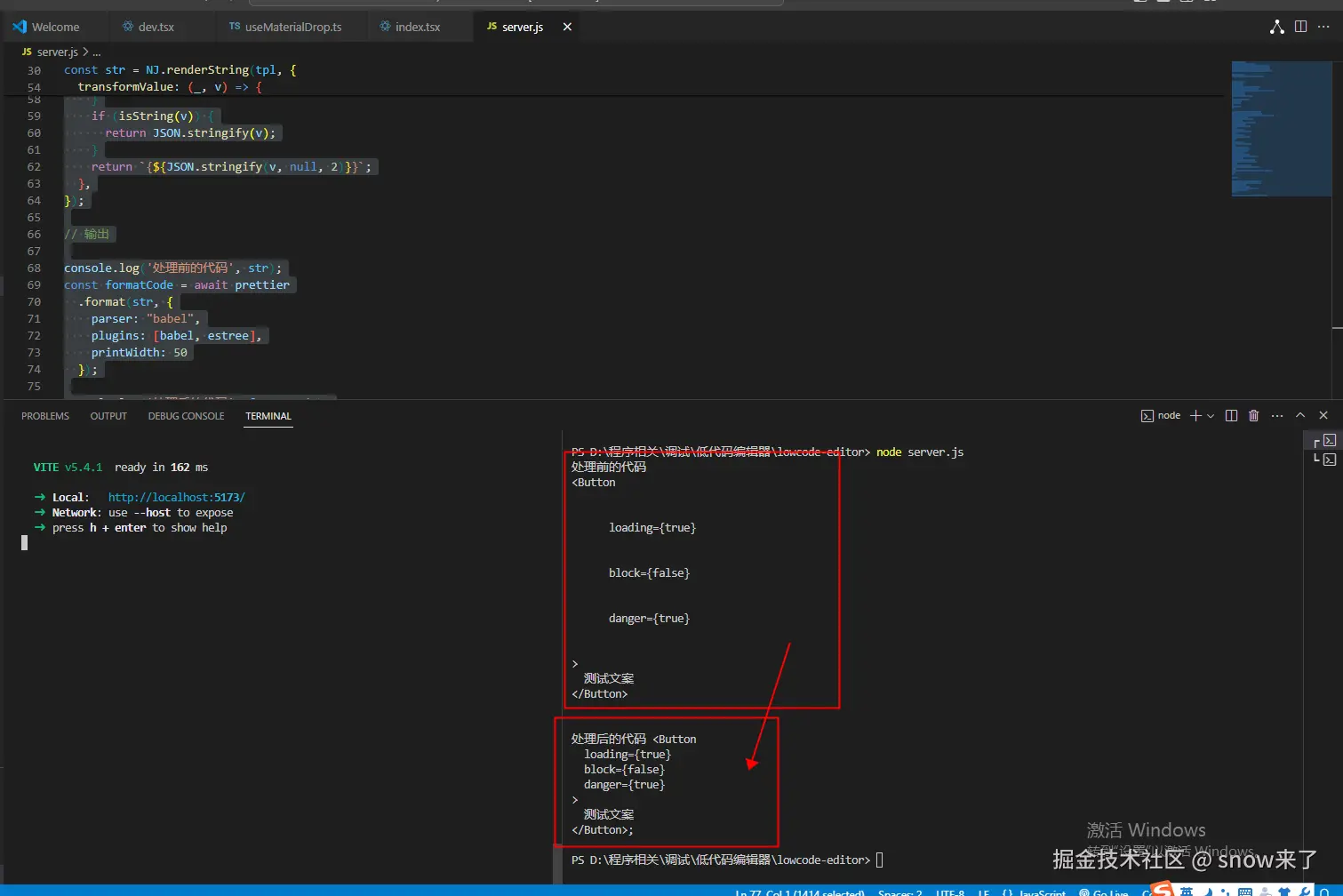Click the branching graph icon in the editor toolbar
This screenshot has width=1343, height=896.
pos(1277,27)
